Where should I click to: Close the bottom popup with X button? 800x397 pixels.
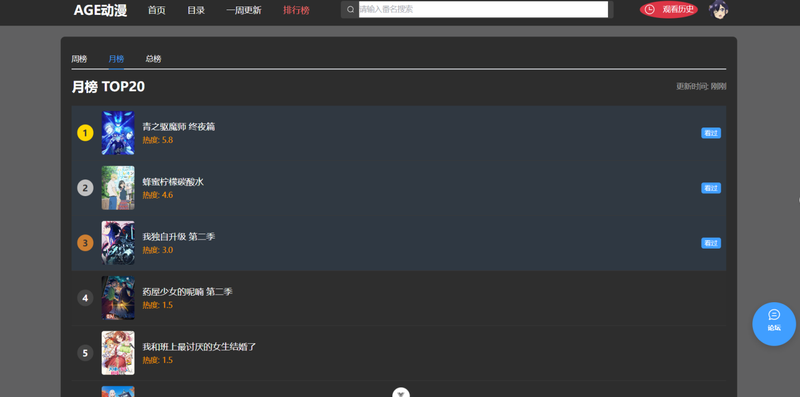(401, 393)
